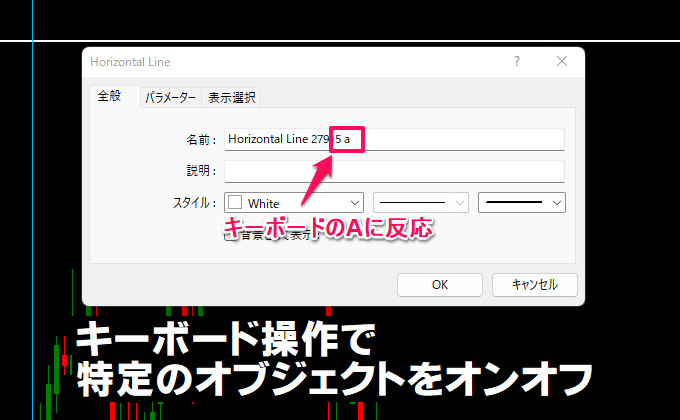
Task: Click the Horizontal Line dialog title
Action: [x=130, y=62]
